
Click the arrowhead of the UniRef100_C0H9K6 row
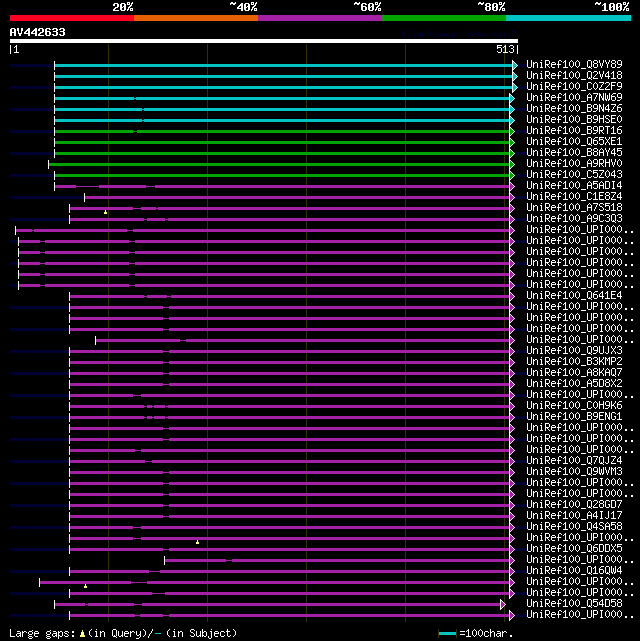512,406
